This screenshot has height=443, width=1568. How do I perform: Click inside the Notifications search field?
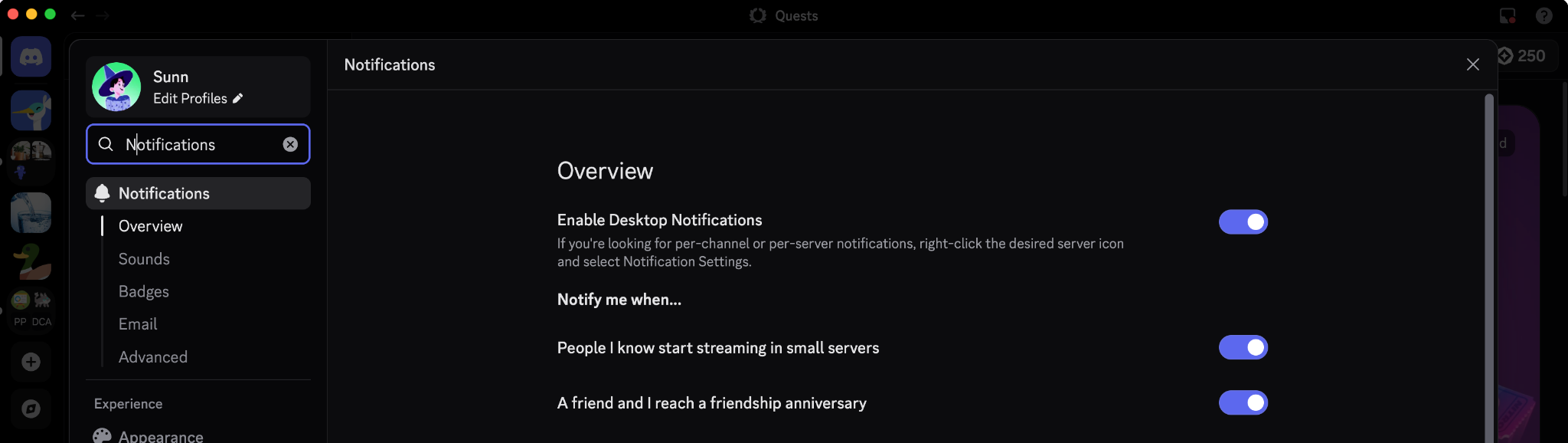[x=198, y=144]
